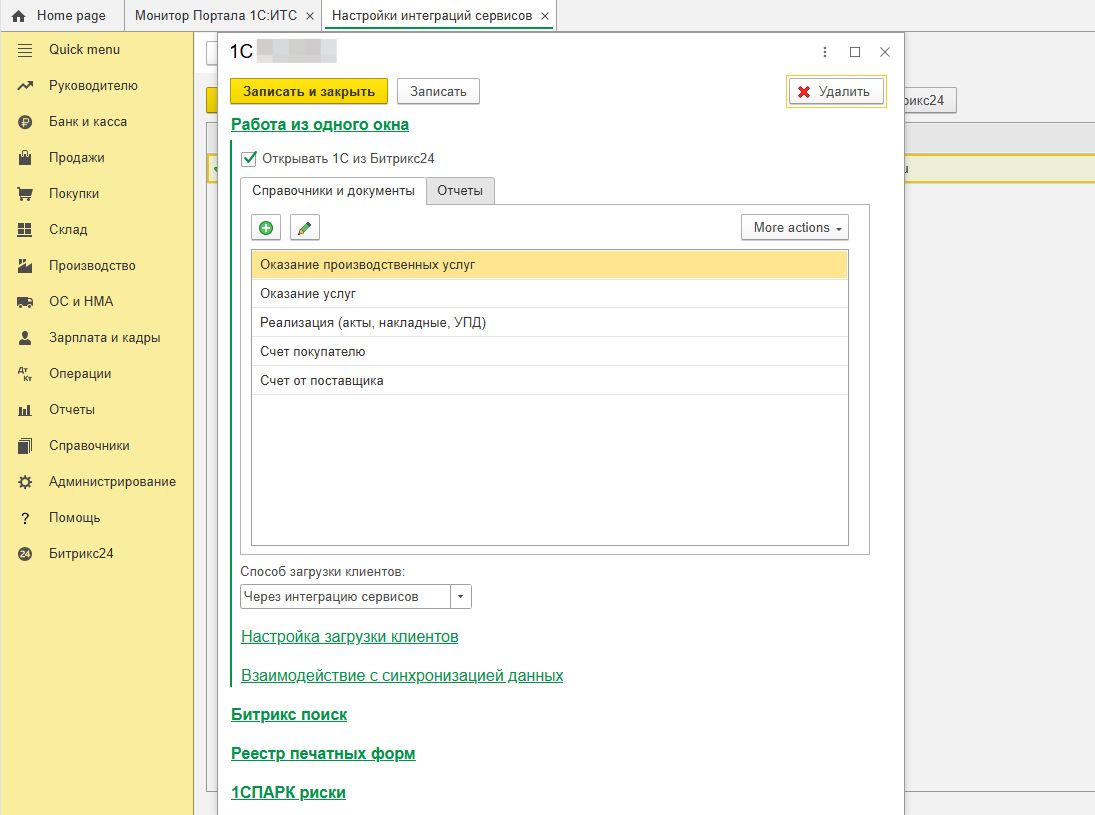Open the Зарплата и кадры section

pyautogui.click(x=104, y=338)
